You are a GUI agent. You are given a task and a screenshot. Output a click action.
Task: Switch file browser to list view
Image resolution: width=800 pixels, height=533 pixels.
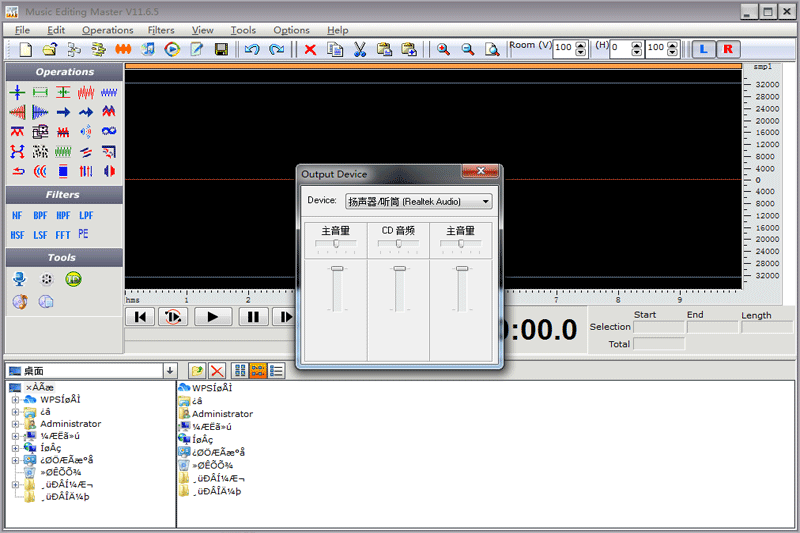click(x=276, y=371)
